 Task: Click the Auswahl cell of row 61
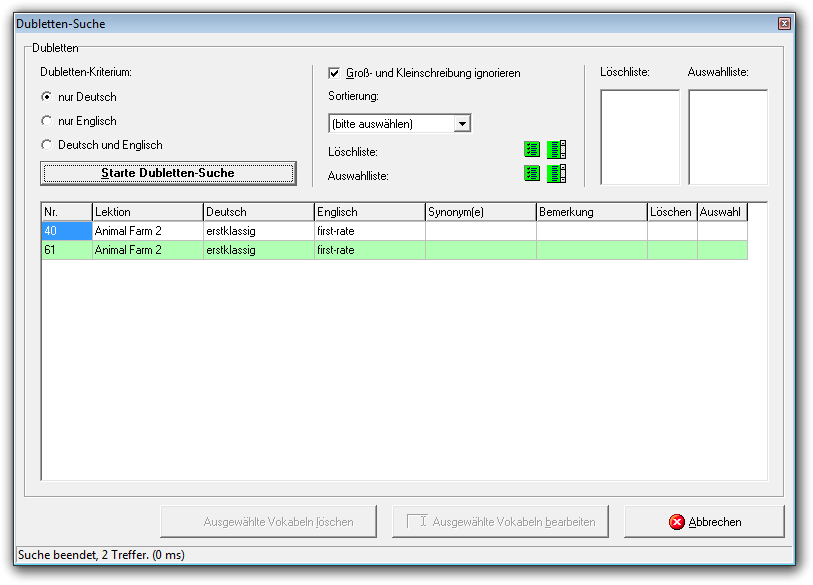click(721, 250)
